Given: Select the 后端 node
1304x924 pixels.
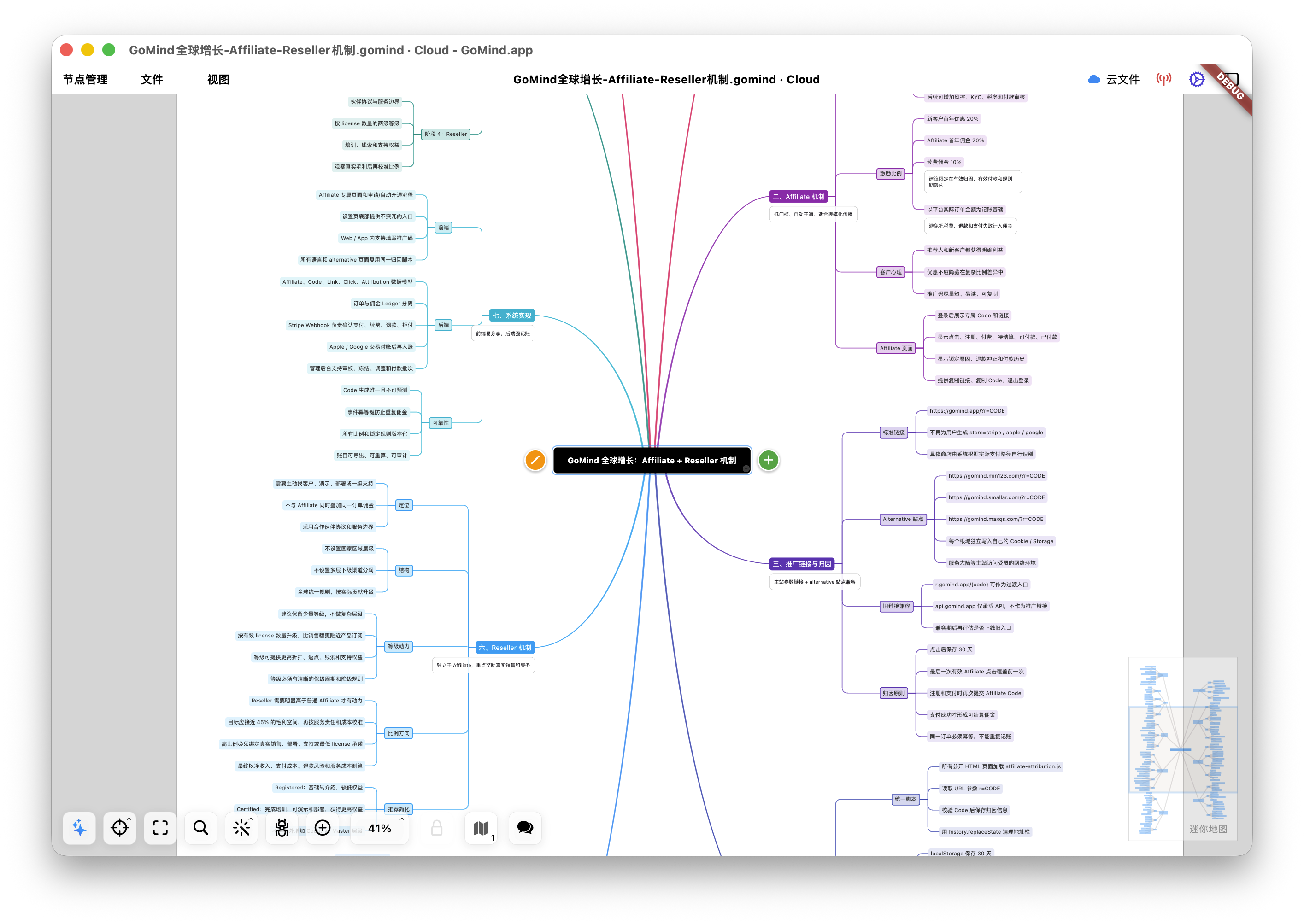Looking at the screenshot, I should pyautogui.click(x=443, y=326).
